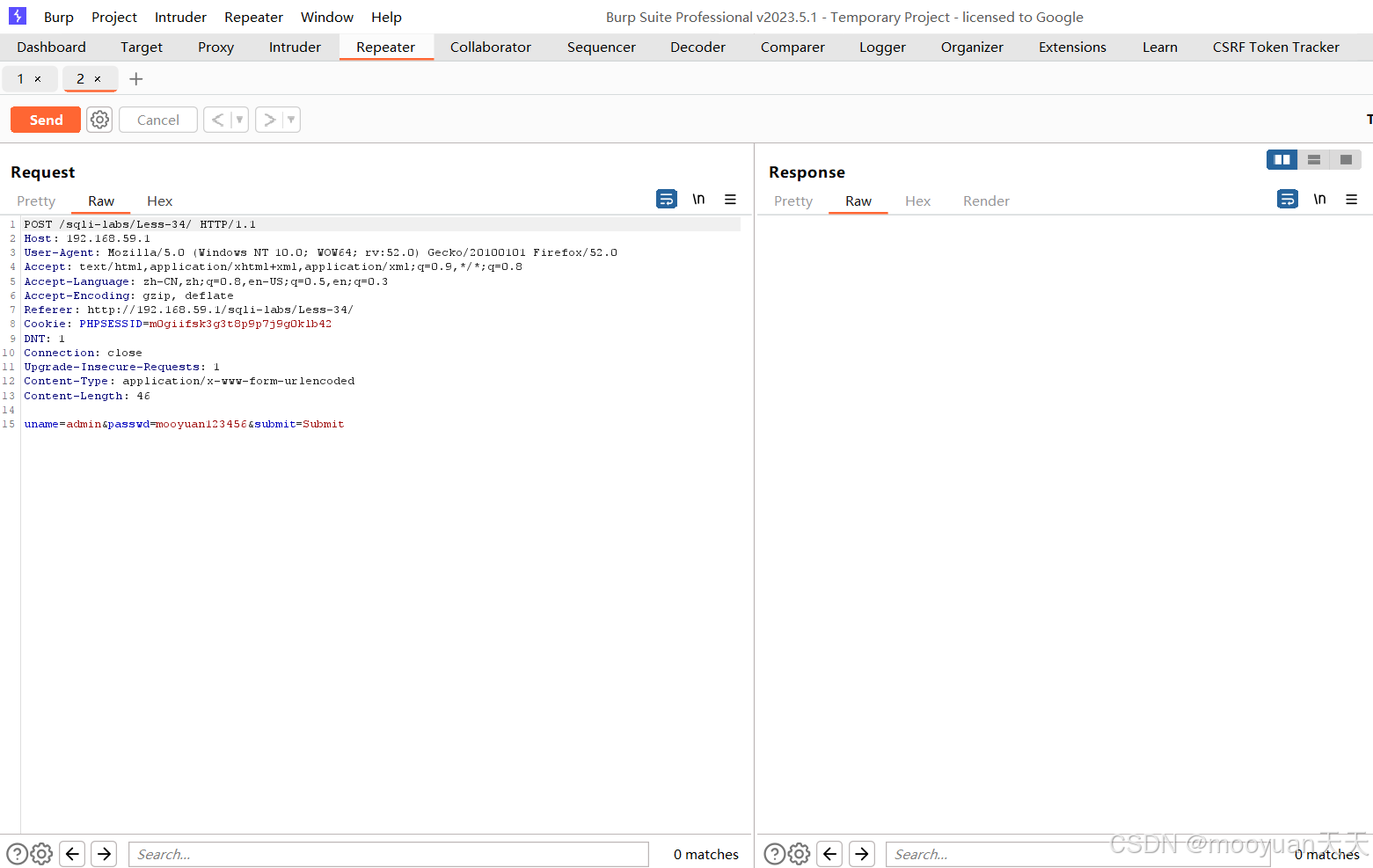Image resolution: width=1373 pixels, height=868 pixels.
Task: Open the Window menu
Action: pyautogui.click(x=327, y=17)
